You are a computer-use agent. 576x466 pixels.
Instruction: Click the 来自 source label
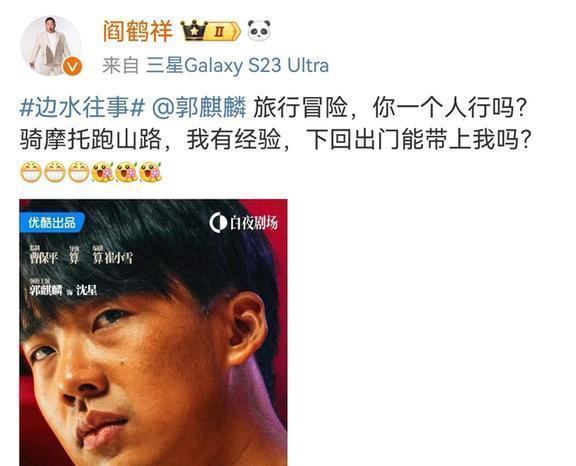coord(120,66)
